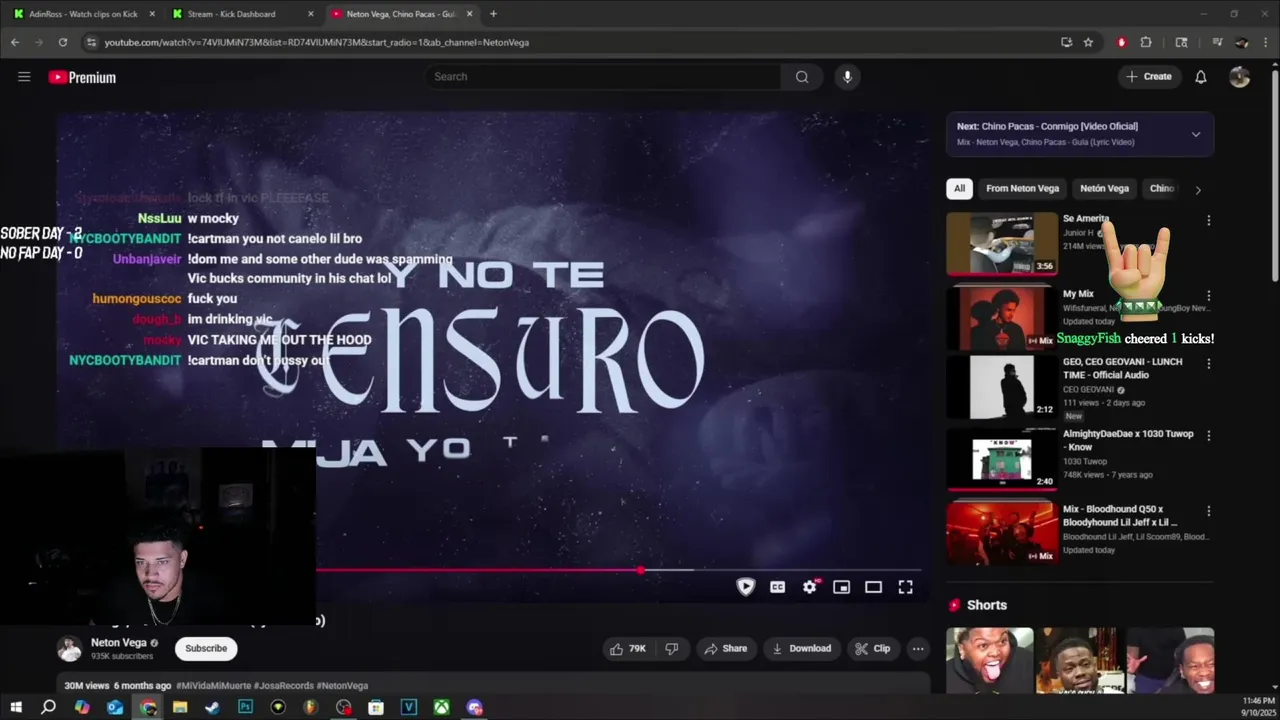
Task: Toggle subtitles with the CC button
Action: [x=777, y=587]
